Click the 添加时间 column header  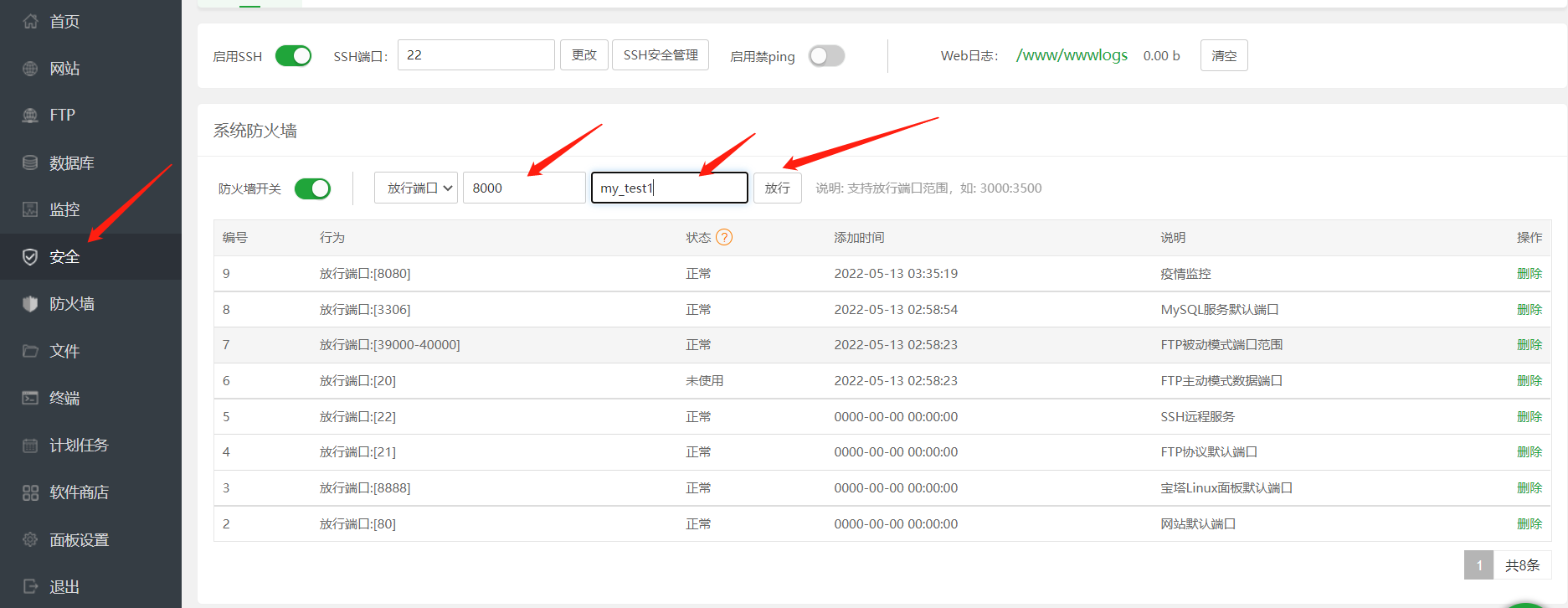coord(859,237)
